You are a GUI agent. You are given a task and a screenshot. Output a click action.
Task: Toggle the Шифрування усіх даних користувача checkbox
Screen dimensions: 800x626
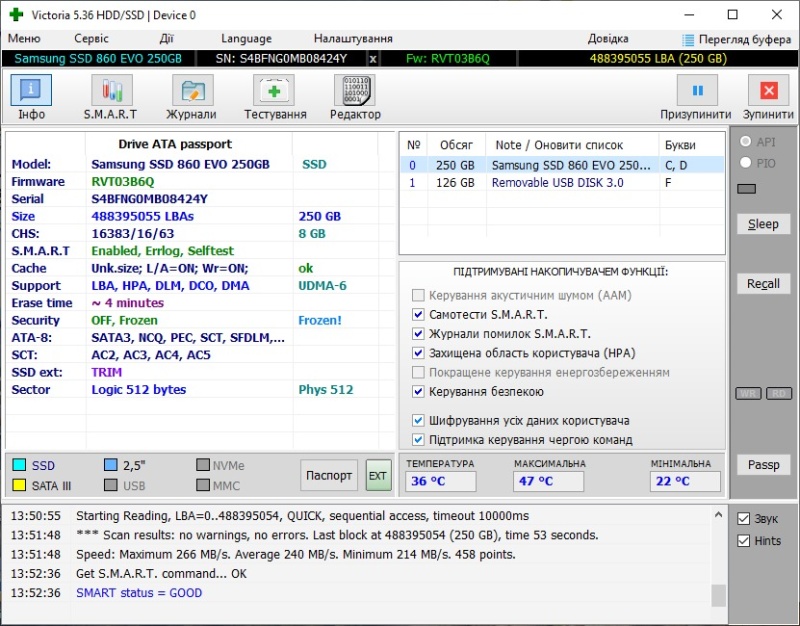[418, 420]
